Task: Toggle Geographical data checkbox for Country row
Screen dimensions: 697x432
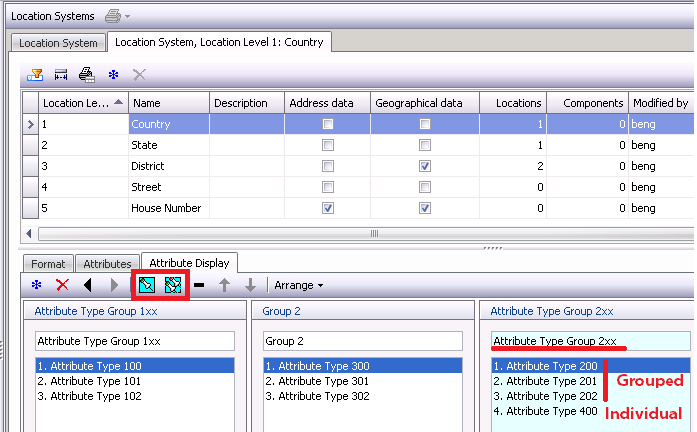Action: tap(425, 124)
